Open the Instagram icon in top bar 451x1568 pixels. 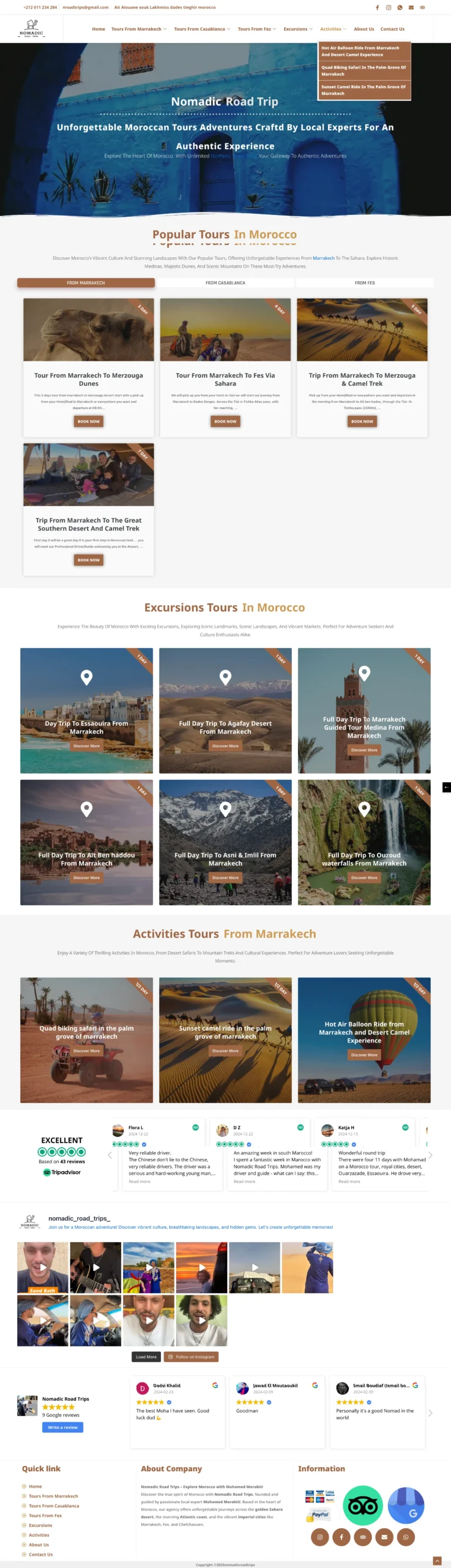[389, 7]
